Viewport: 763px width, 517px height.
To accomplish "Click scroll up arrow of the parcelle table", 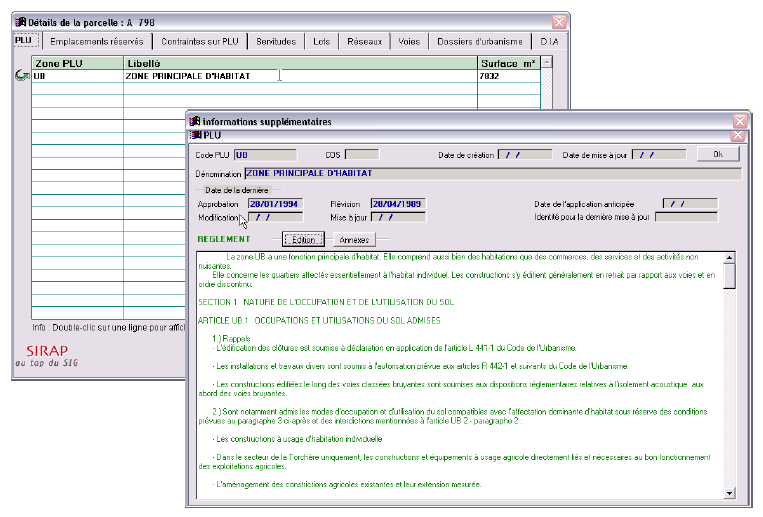I will [x=547, y=62].
